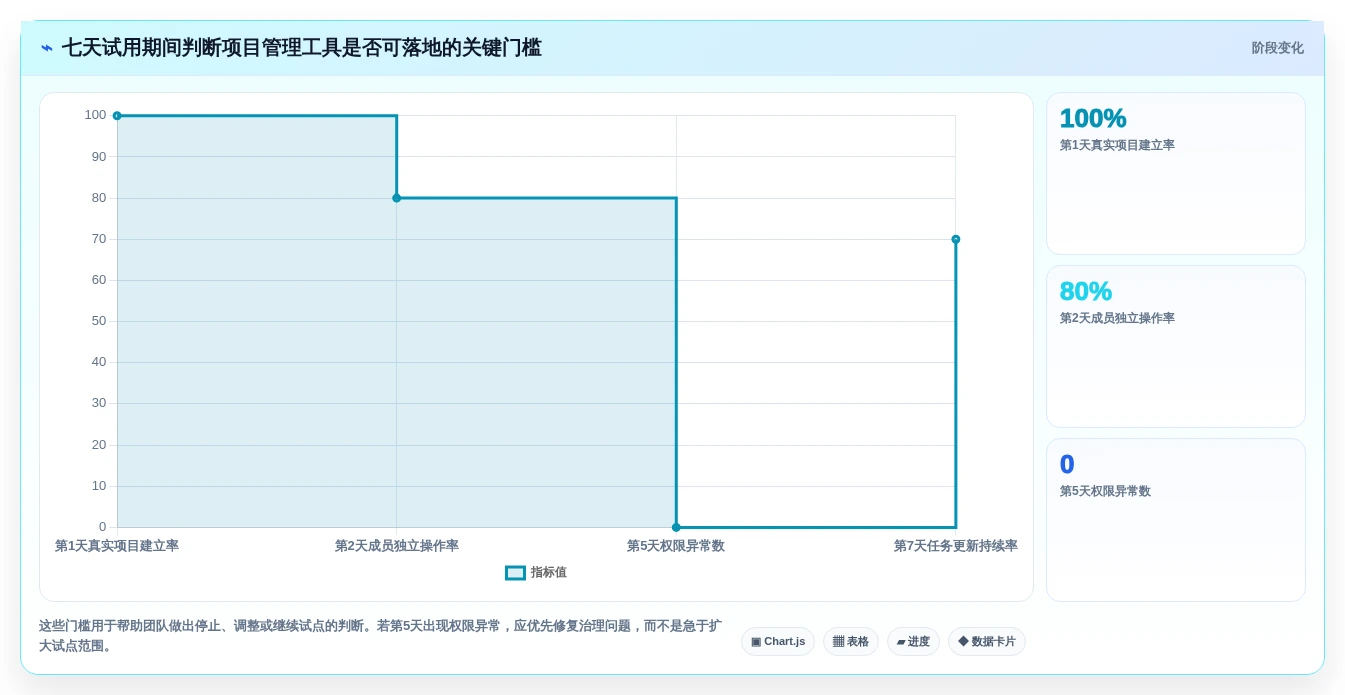Click the data point at value 100
Image resolution: width=1345 pixels, height=695 pixels.
[x=117, y=116]
